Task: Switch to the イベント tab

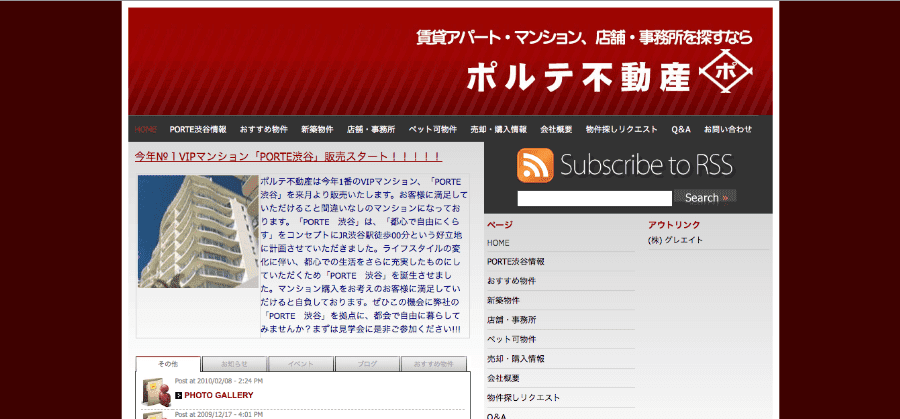Action: tap(301, 364)
